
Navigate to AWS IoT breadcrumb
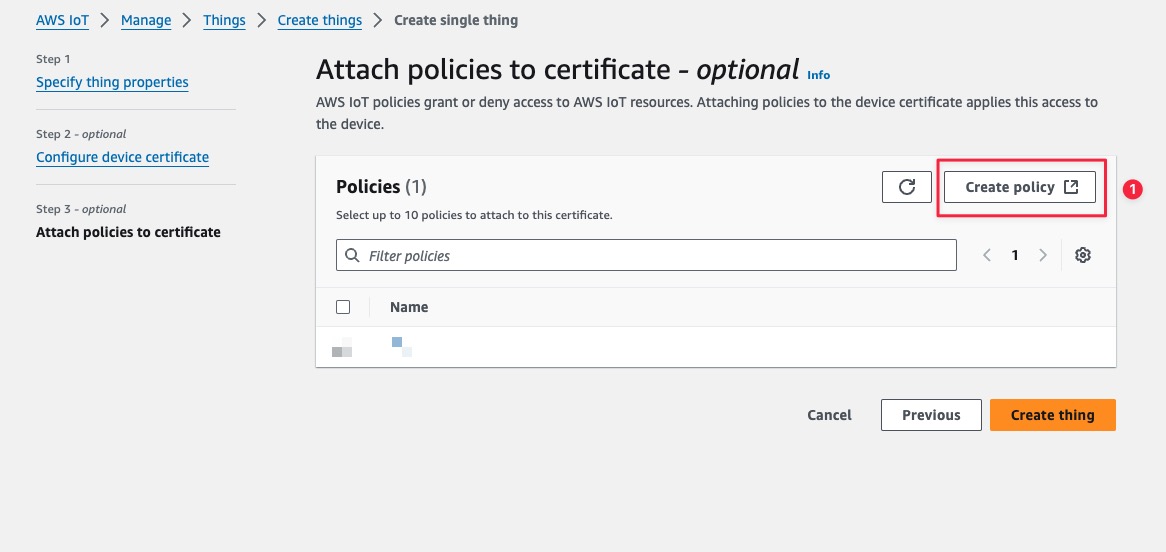click(x=63, y=20)
